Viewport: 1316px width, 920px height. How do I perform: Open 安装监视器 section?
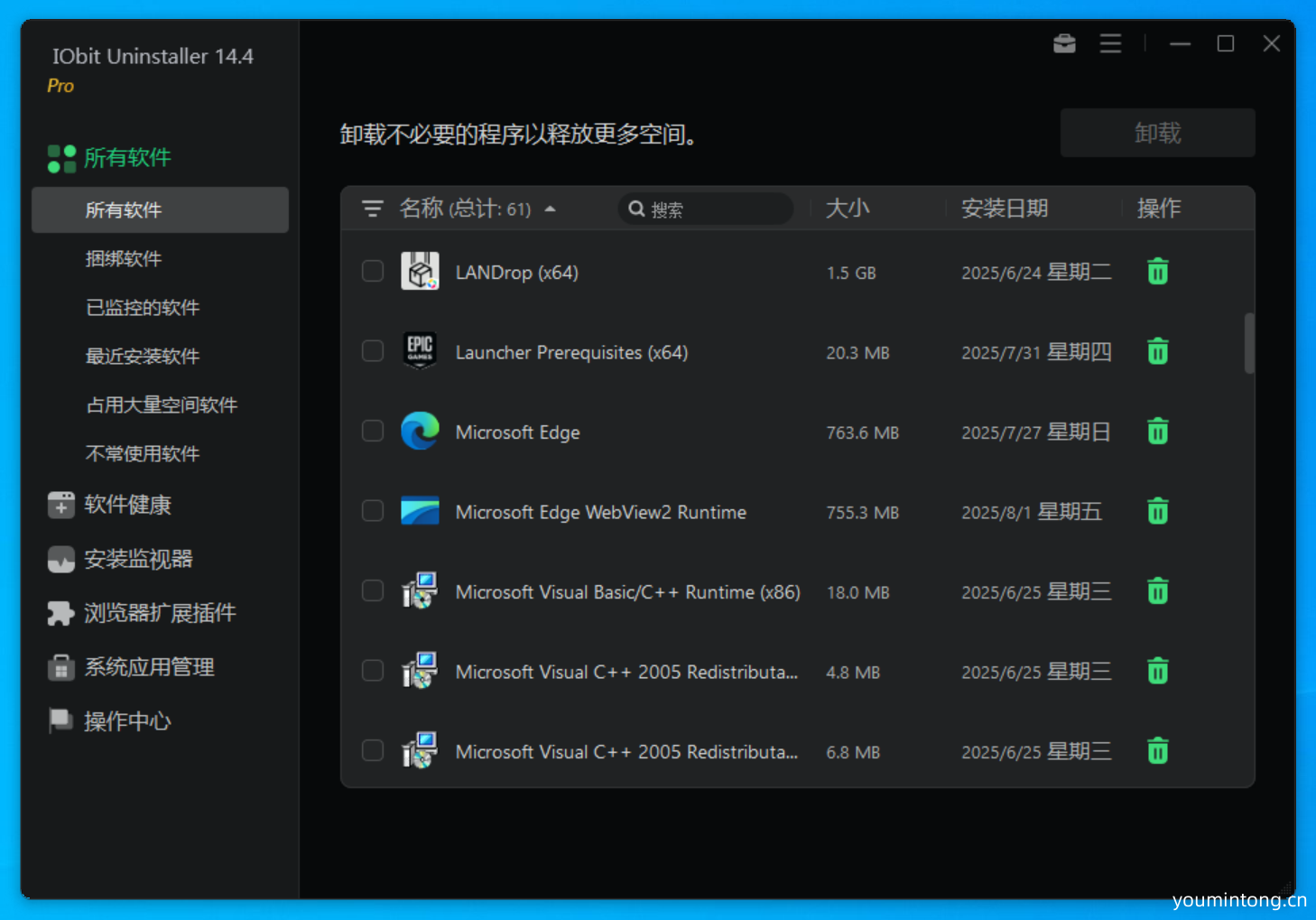tap(138, 560)
